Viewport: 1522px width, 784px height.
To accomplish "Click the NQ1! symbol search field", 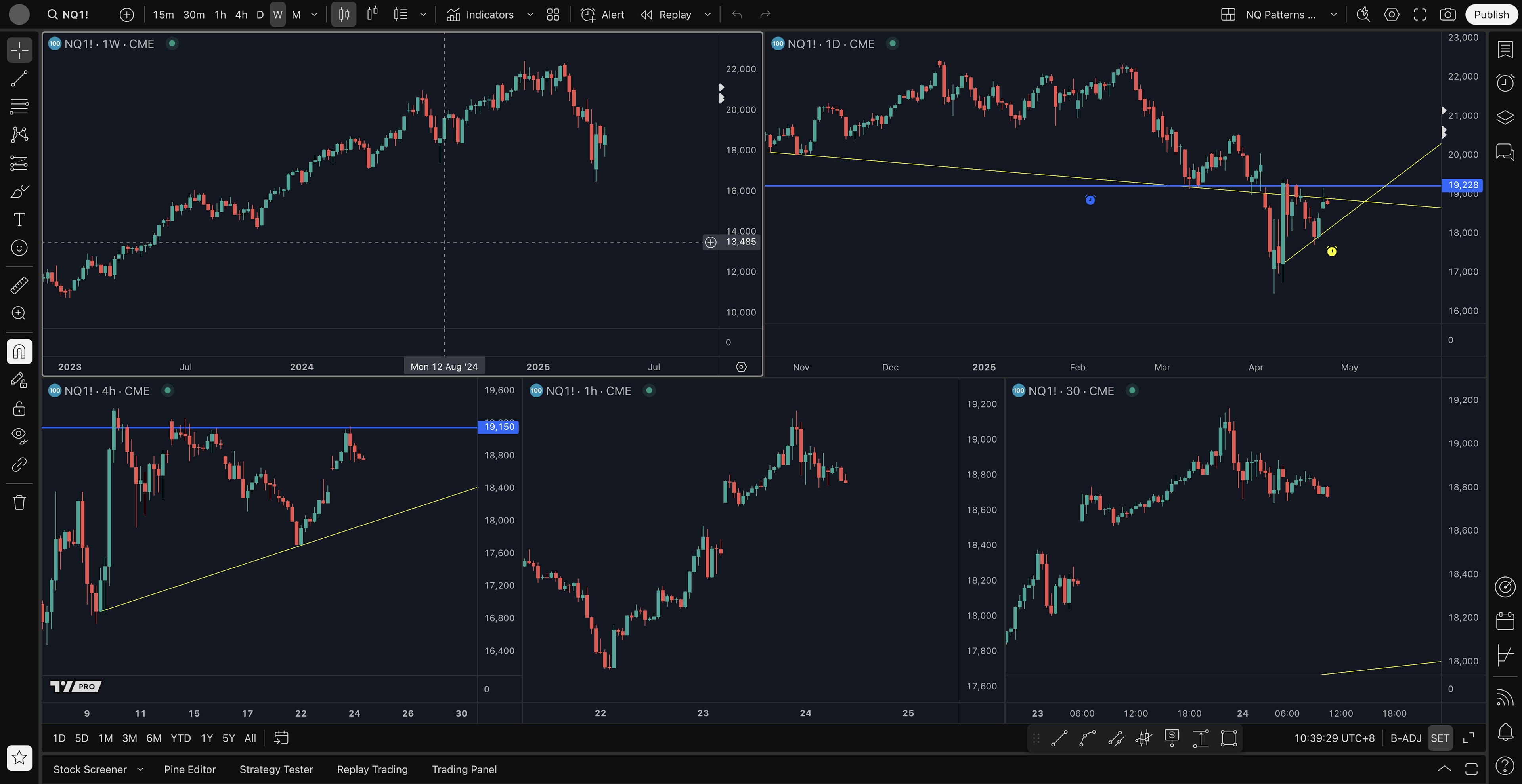I will (x=75, y=15).
